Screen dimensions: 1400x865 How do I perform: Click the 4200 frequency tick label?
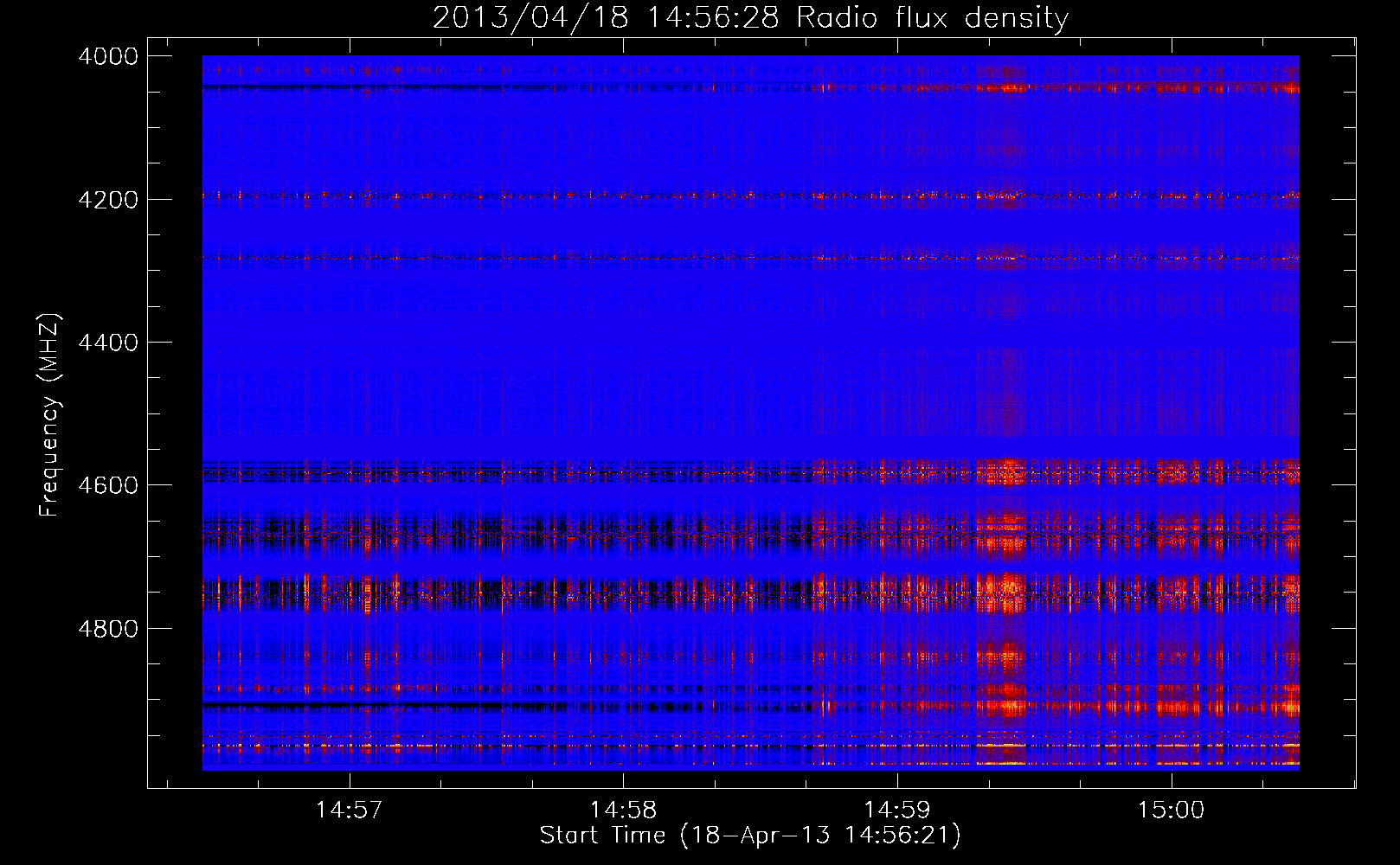[x=108, y=200]
